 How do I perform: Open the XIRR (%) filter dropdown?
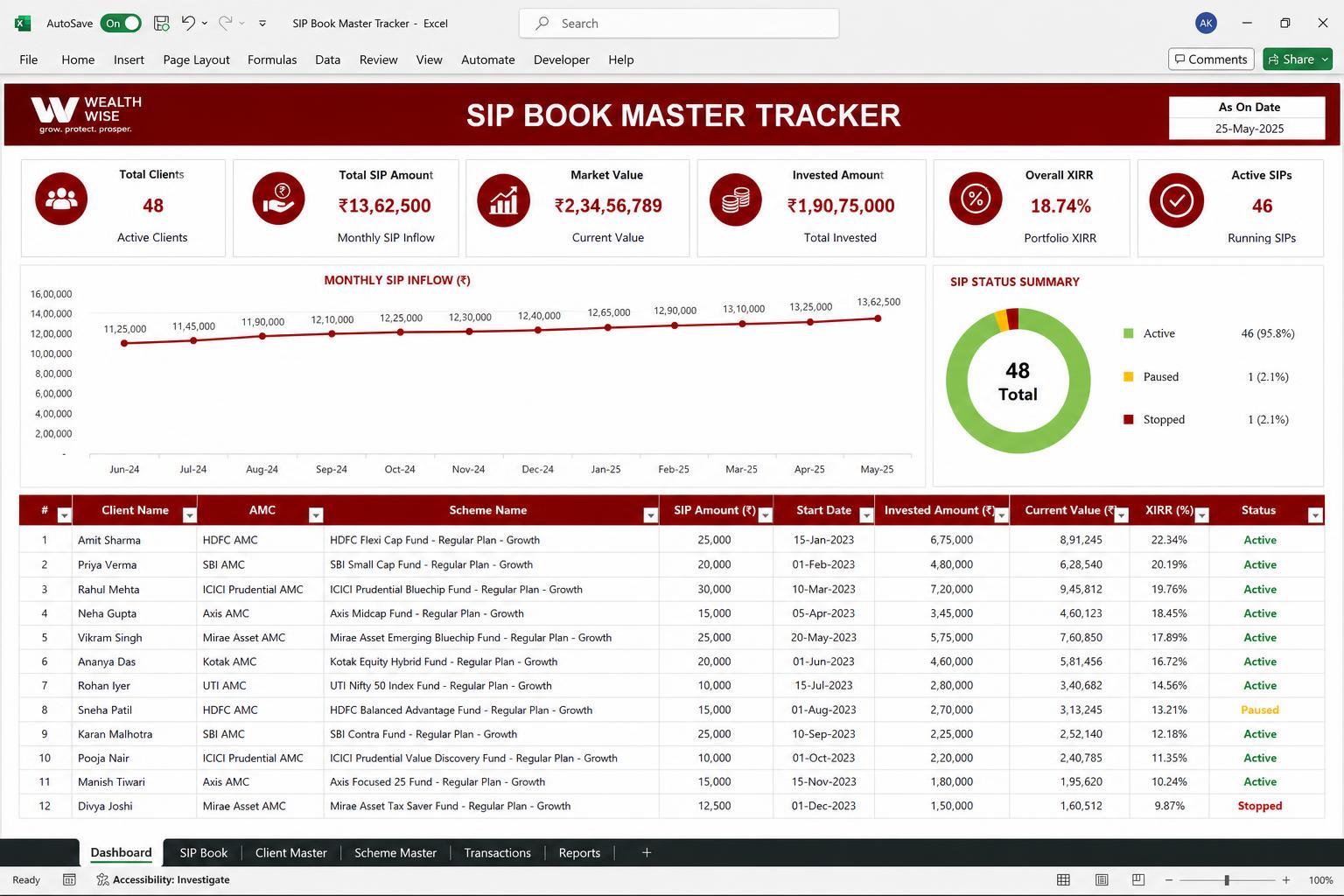(1201, 515)
